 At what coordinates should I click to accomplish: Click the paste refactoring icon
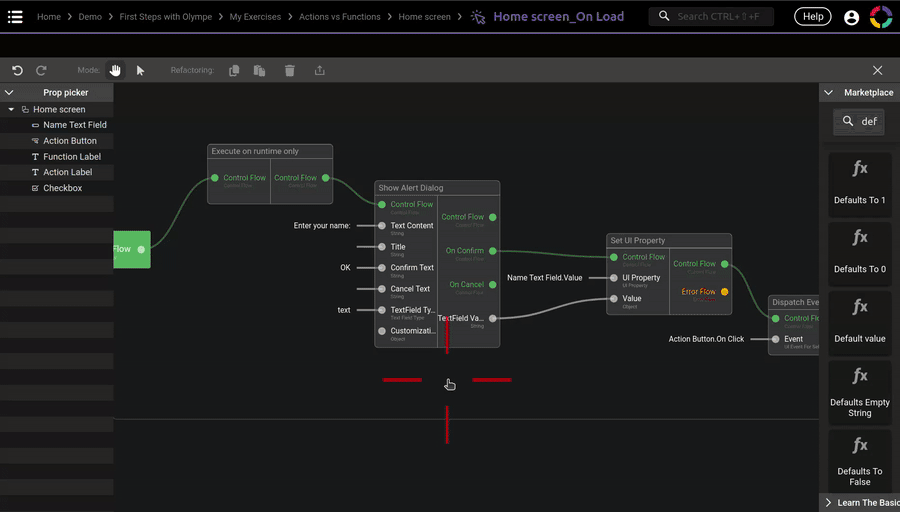(259, 71)
